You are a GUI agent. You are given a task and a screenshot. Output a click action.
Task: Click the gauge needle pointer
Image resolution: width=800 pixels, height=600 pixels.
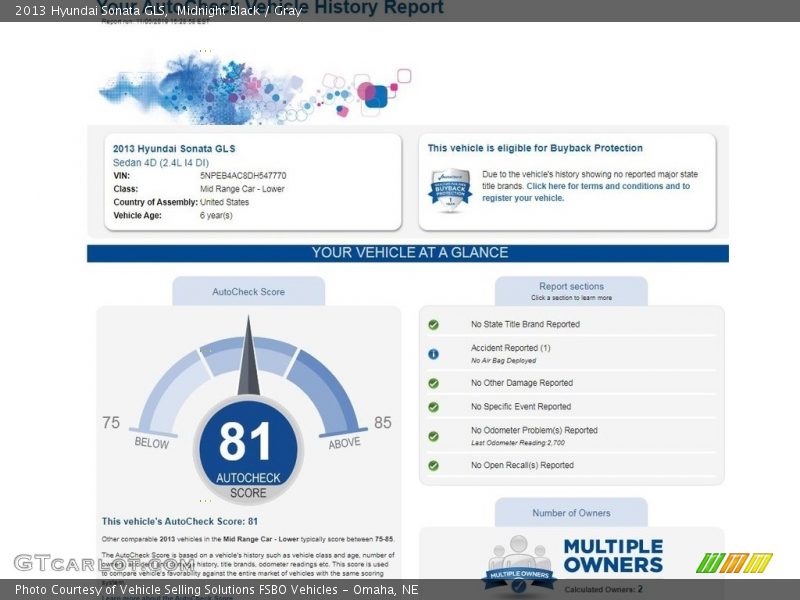click(248, 356)
